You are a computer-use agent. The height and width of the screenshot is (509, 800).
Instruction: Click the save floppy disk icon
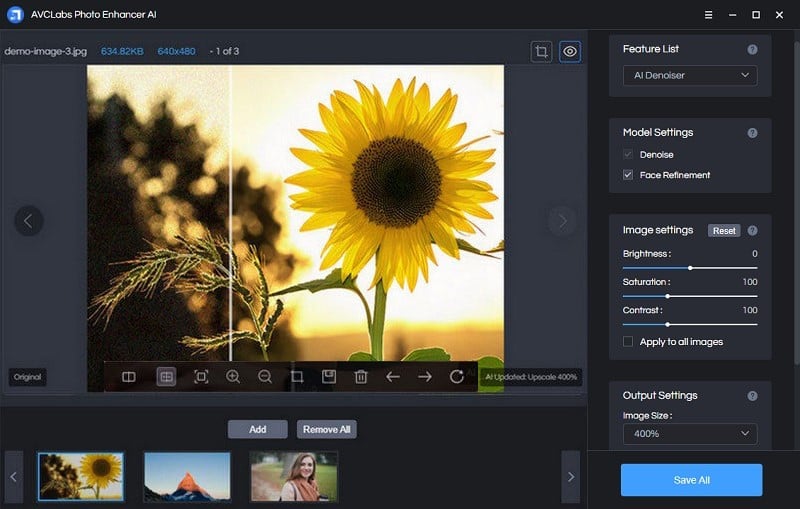tap(329, 377)
